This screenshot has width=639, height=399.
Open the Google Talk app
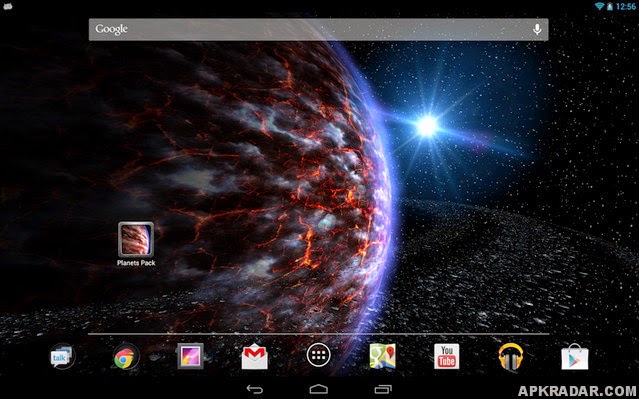[62, 357]
